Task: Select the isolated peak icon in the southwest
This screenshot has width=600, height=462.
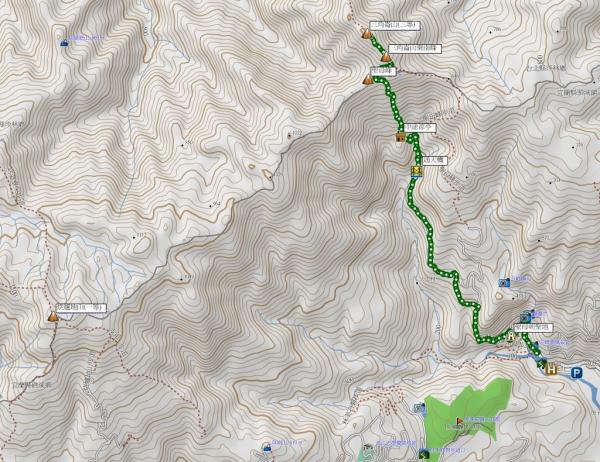Action: (x=53, y=317)
